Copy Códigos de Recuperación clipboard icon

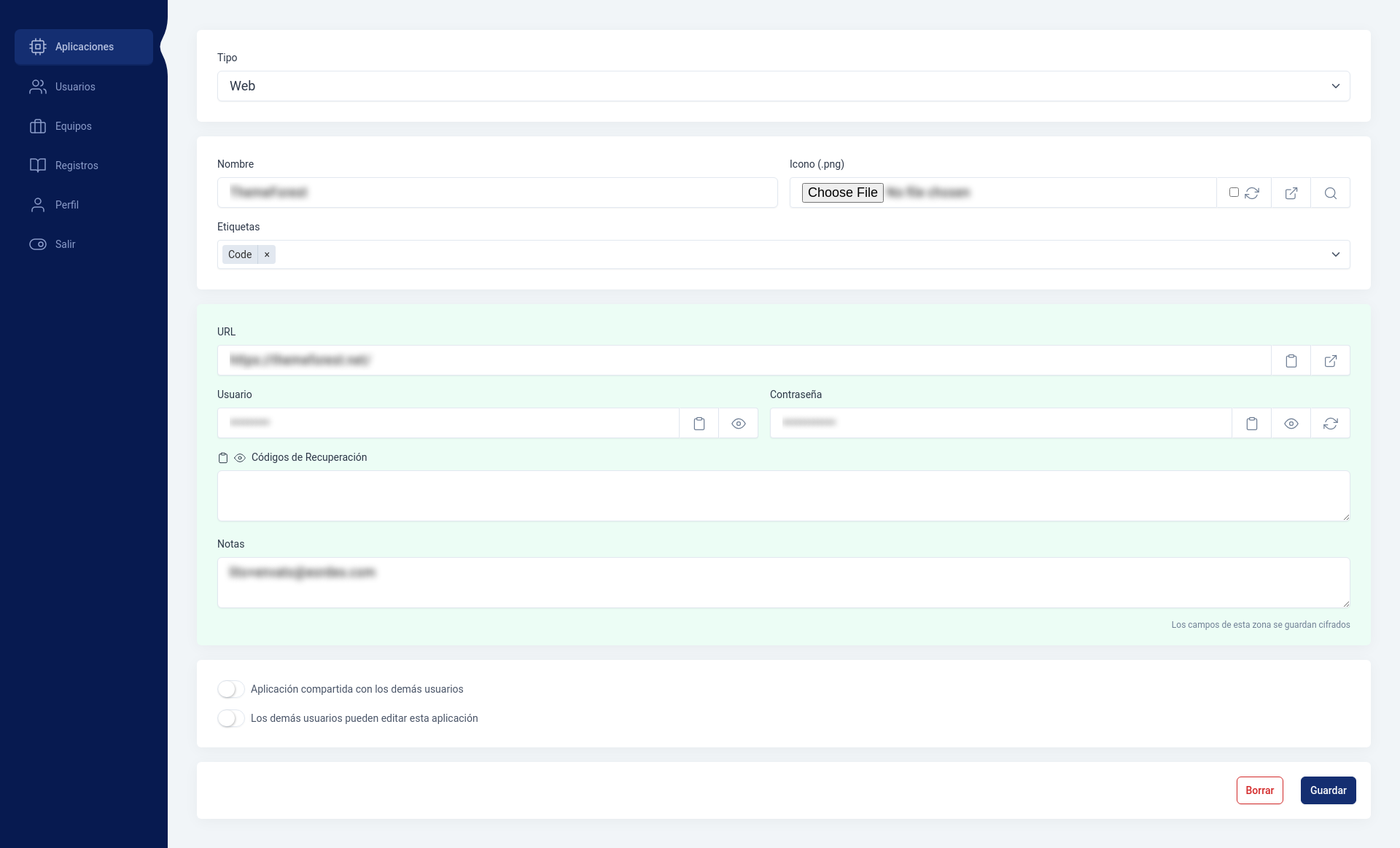coord(223,458)
